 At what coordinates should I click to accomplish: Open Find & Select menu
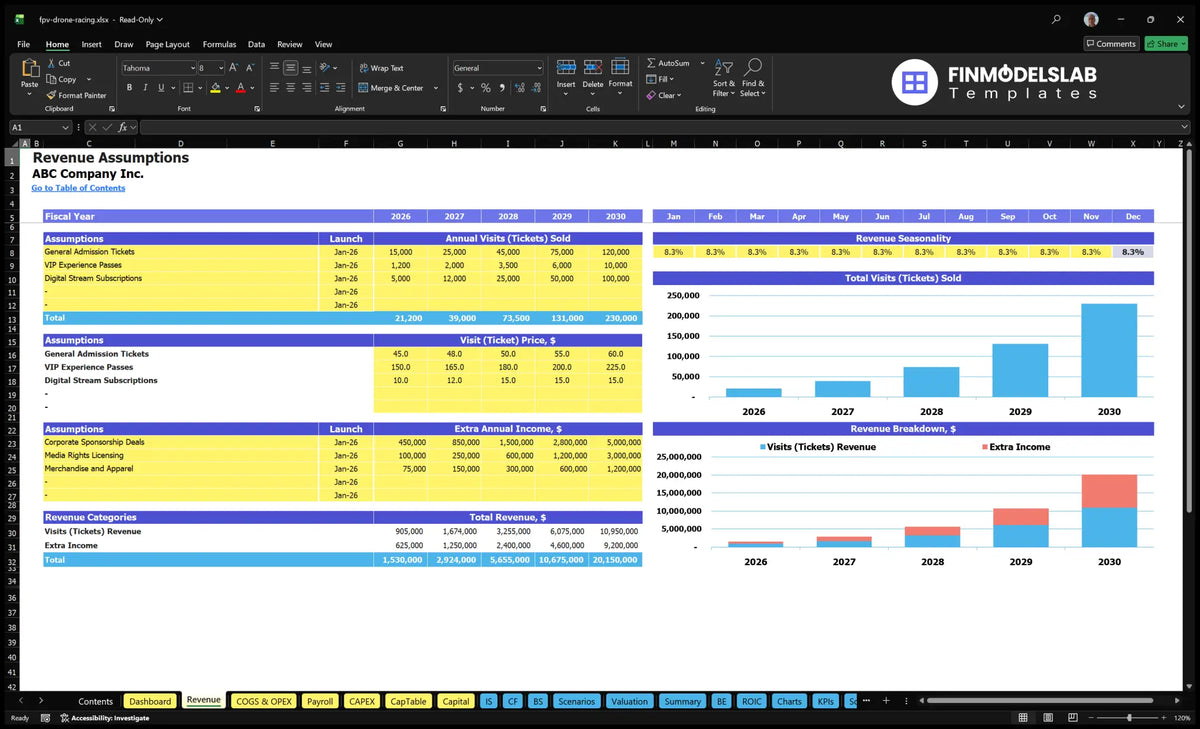tap(753, 77)
